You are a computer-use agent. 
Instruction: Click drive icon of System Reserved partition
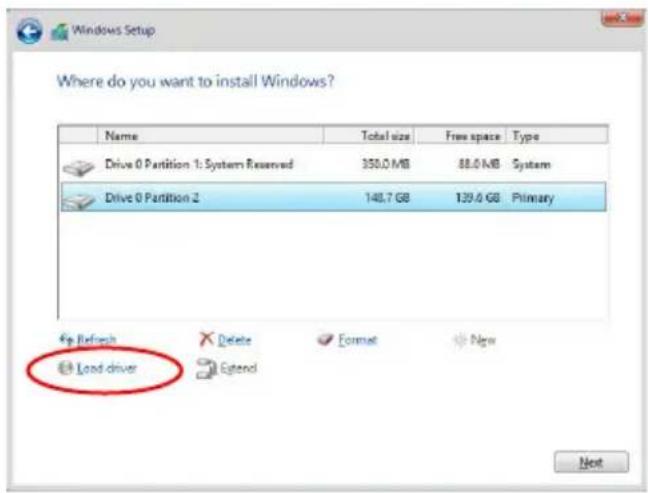pyautogui.click(x=79, y=167)
